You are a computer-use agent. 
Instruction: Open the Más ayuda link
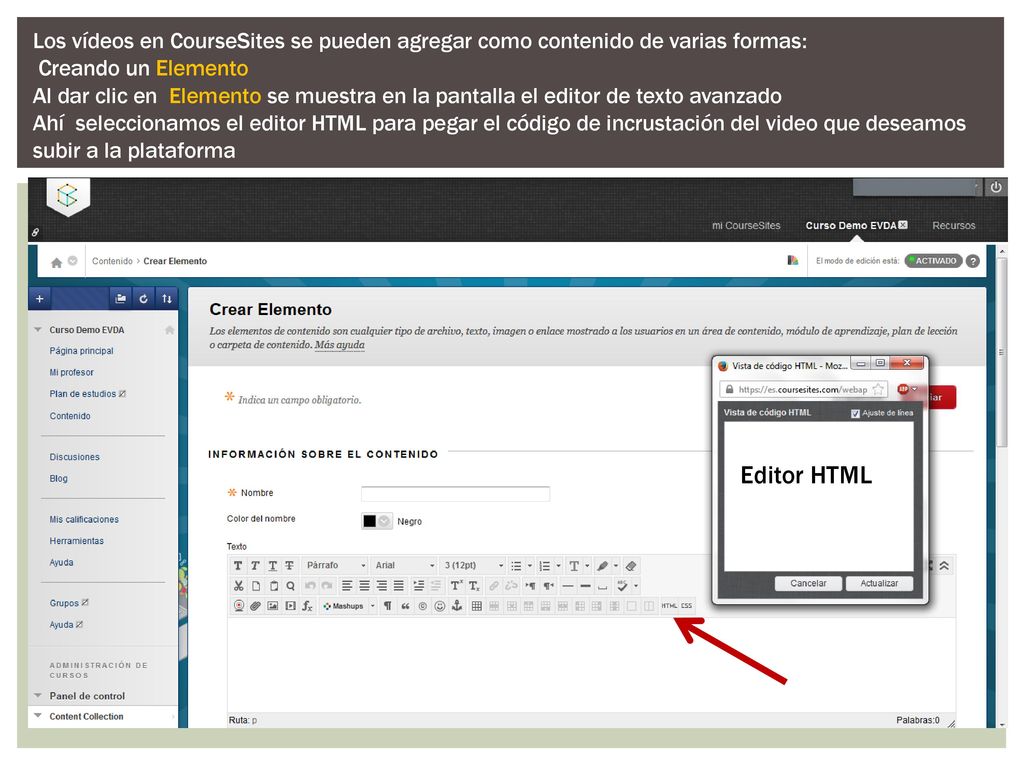(340, 345)
